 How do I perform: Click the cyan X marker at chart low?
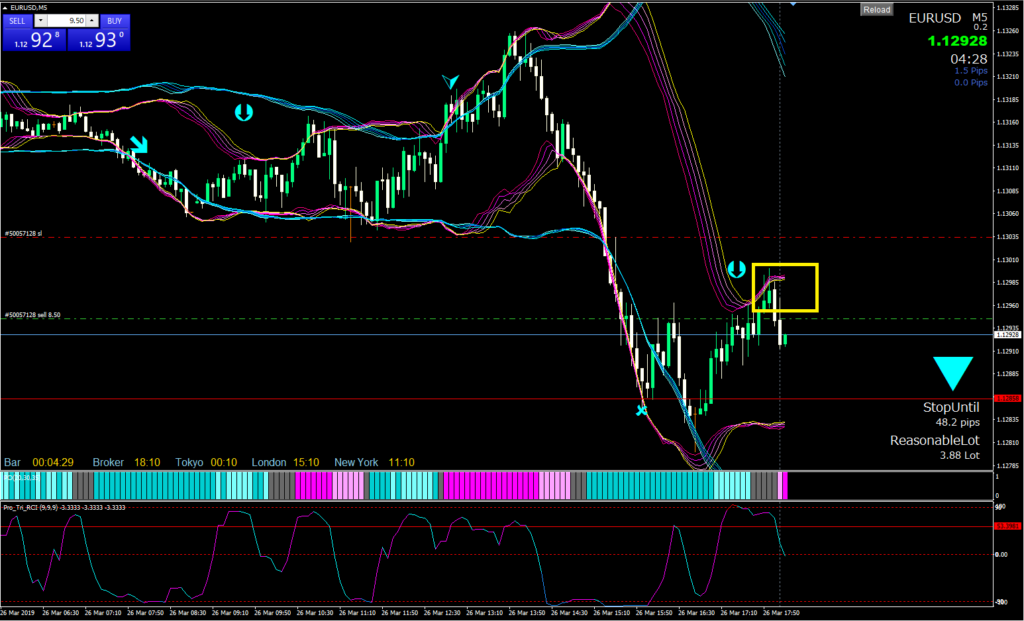[x=642, y=410]
